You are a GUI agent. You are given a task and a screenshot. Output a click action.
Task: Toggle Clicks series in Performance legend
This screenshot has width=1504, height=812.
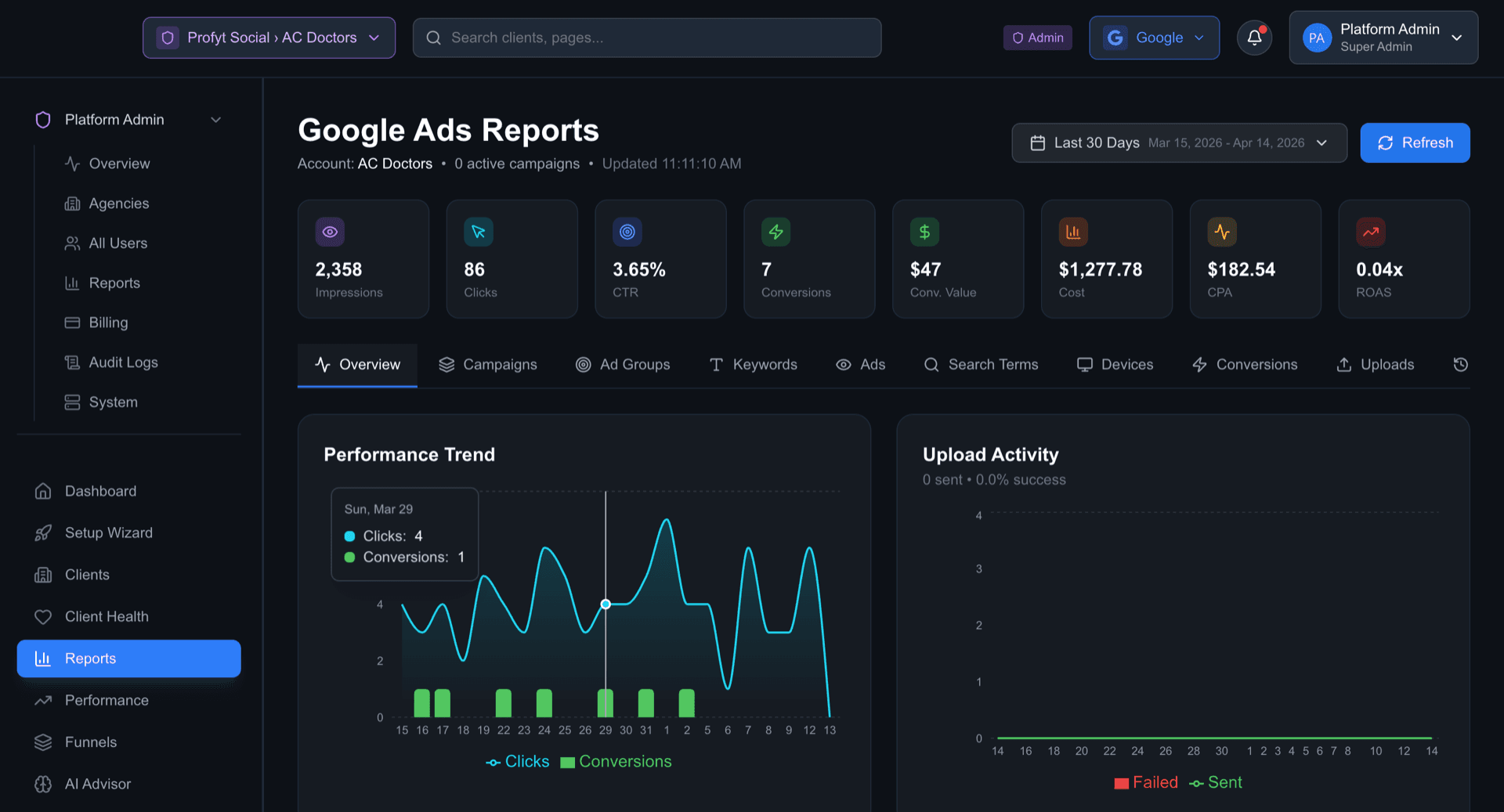tap(518, 762)
